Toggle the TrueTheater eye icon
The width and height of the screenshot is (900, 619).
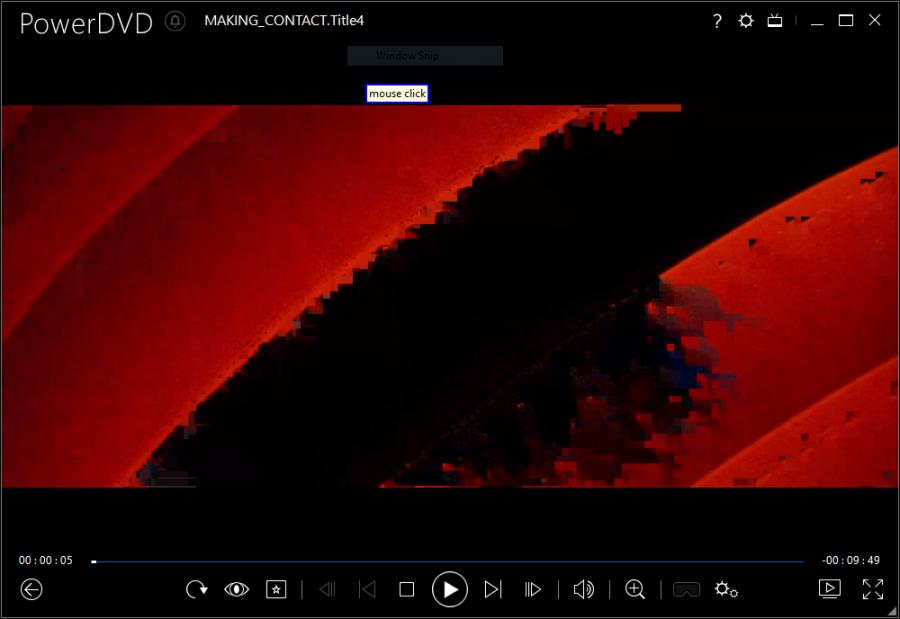point(236,589)
